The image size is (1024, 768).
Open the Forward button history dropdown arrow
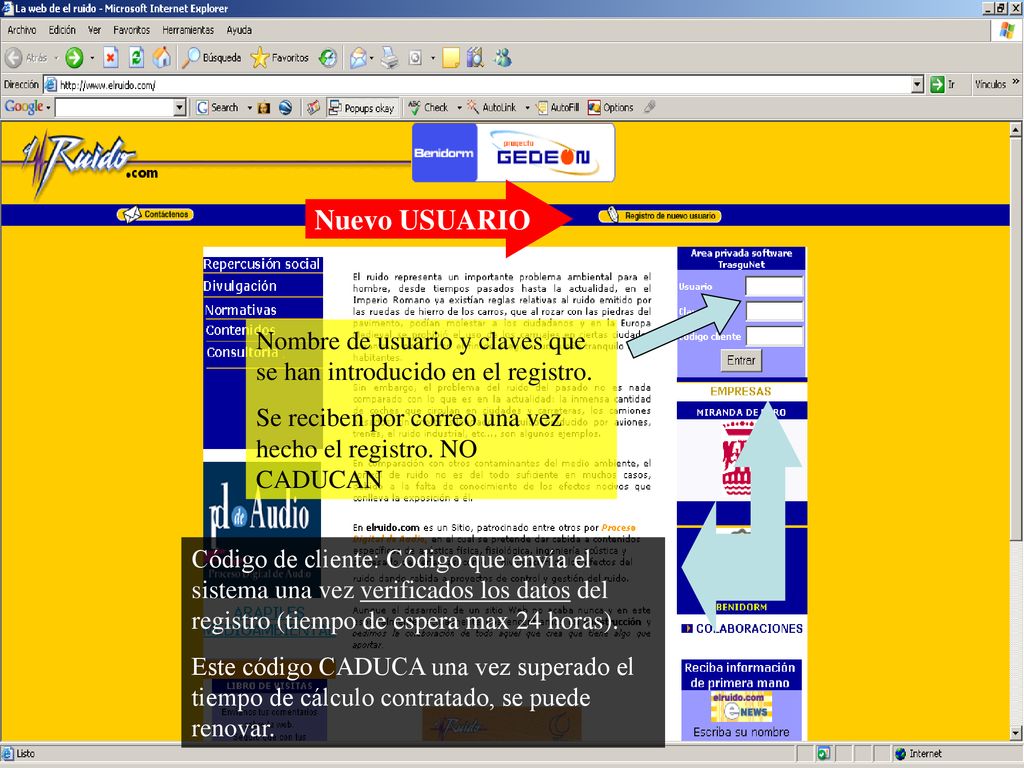click(x=92, y=58)
